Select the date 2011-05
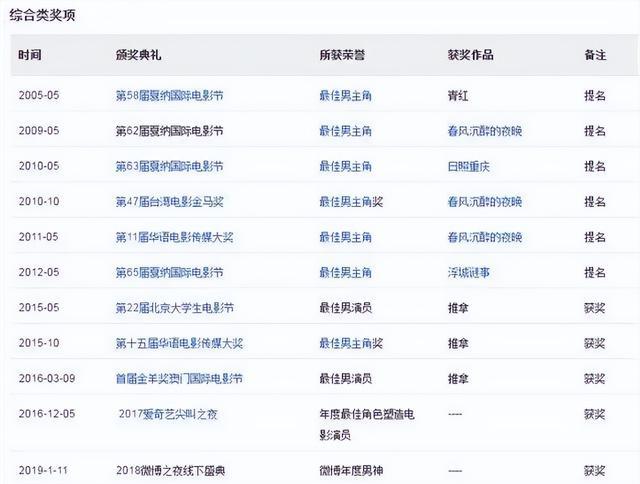 pos(38,237)
